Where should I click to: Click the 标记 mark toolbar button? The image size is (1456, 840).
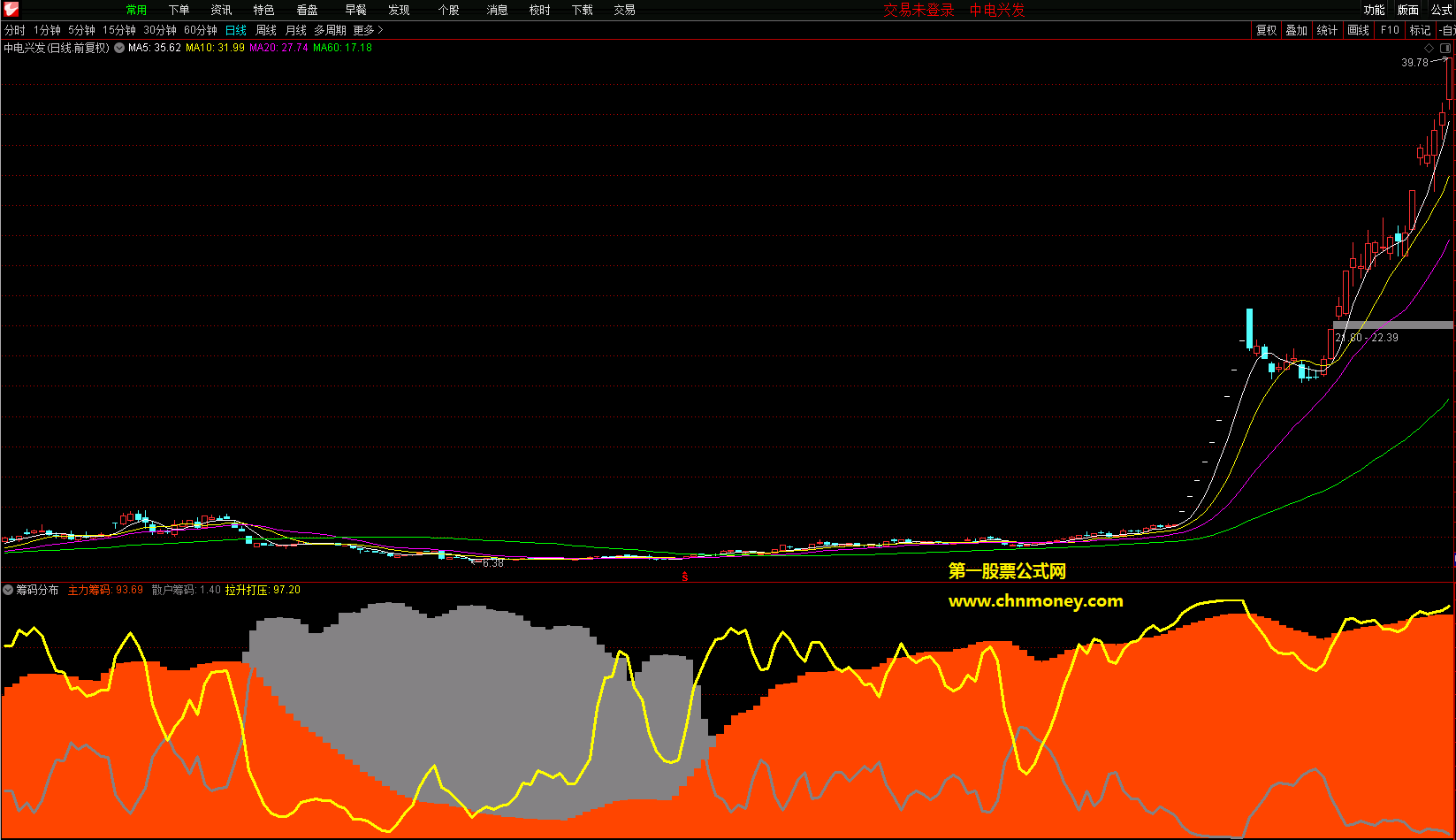click(x=1420, y=30)
